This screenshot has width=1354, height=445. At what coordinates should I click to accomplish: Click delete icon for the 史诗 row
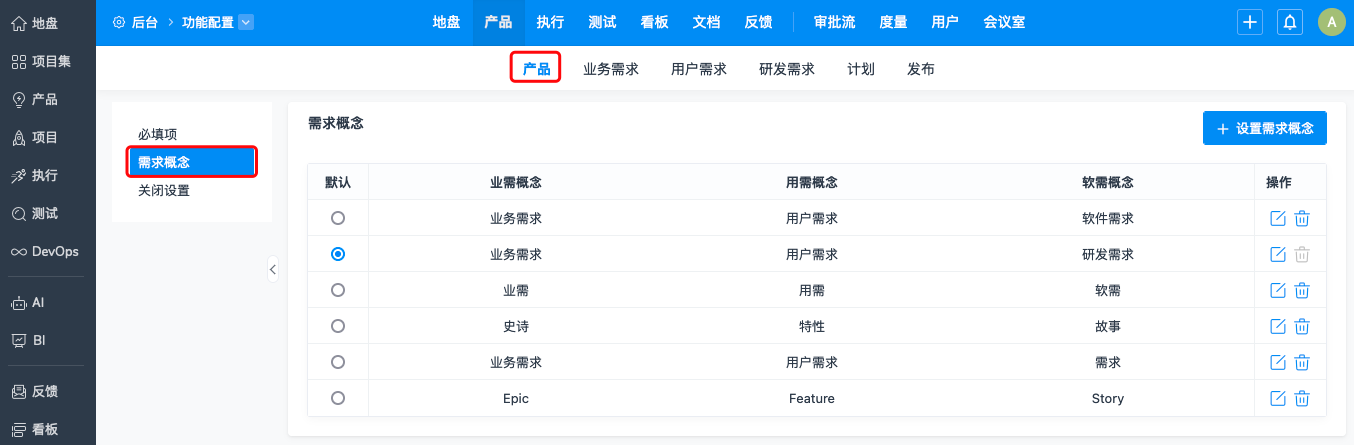(x=1302, y=326)
